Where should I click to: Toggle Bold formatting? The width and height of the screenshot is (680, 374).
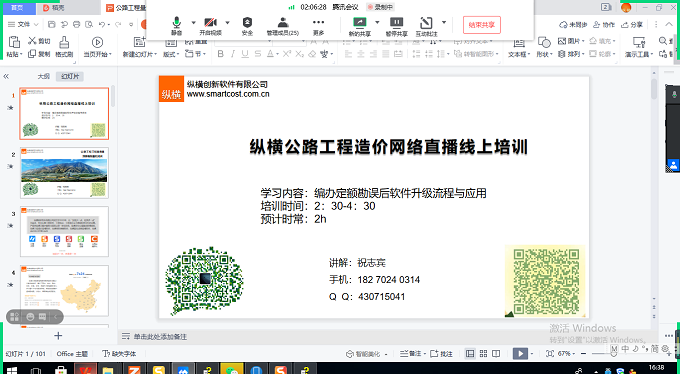point(220,54)
